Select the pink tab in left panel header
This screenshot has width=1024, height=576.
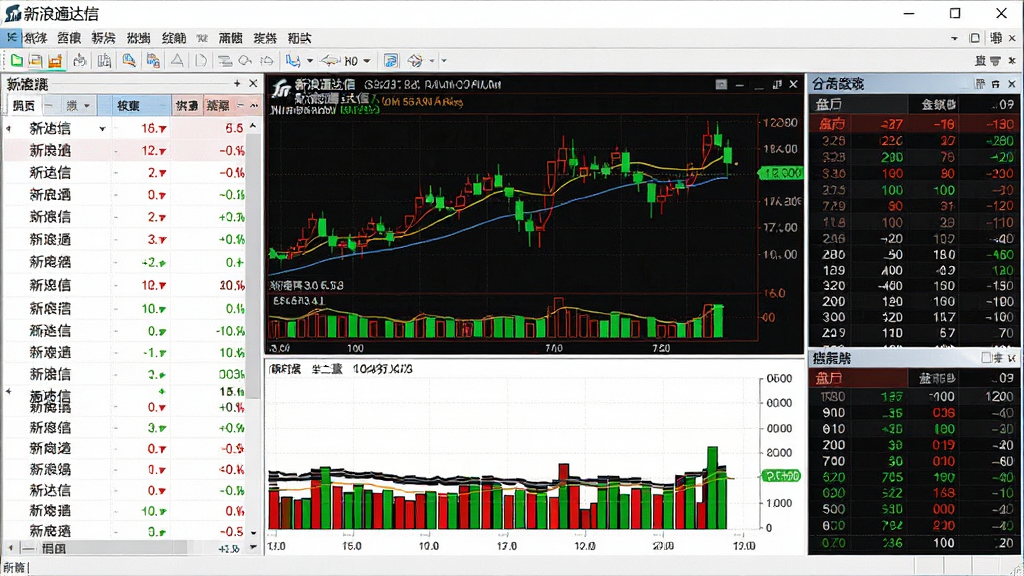point(187,105)
